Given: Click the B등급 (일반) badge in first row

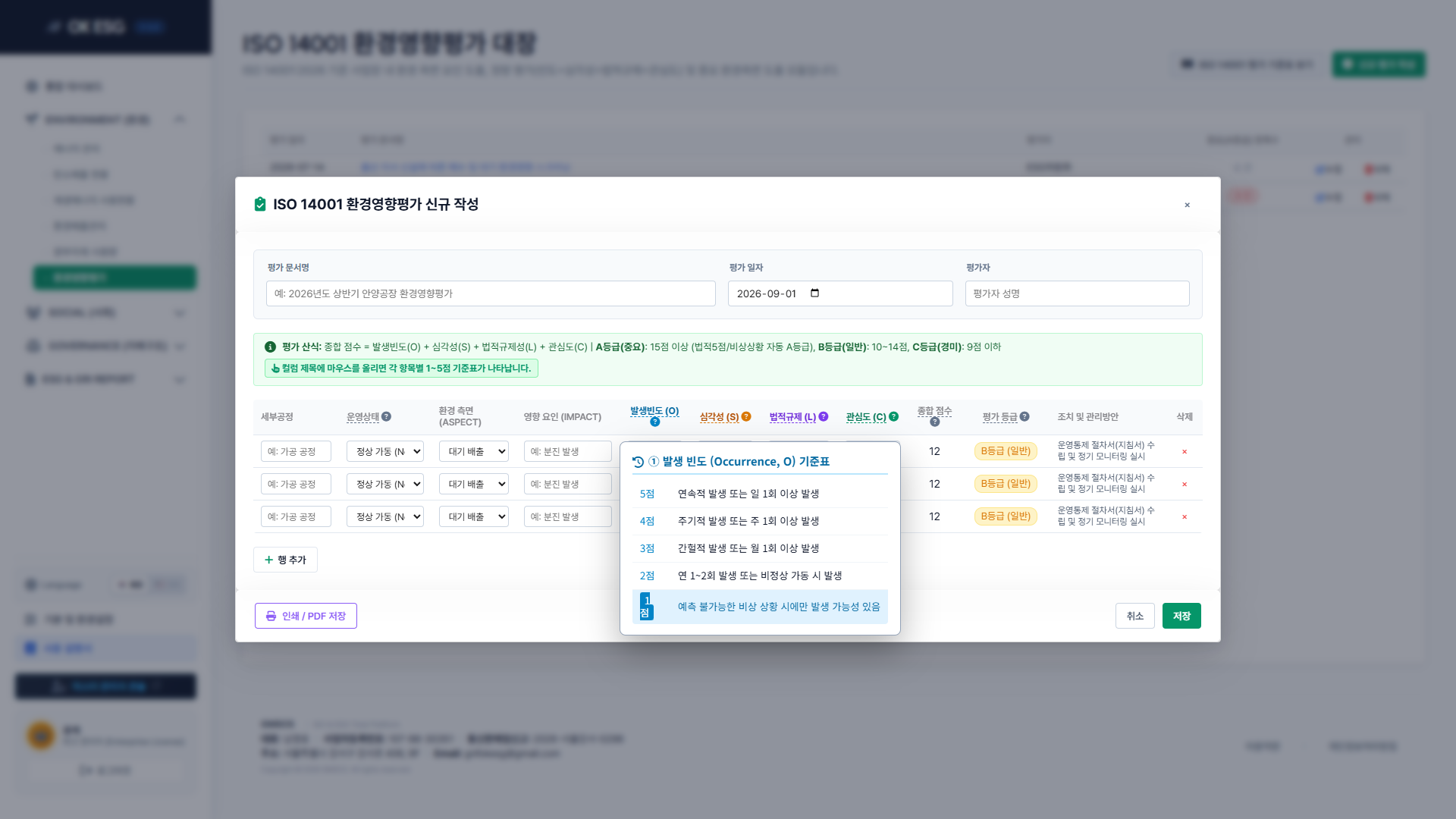Looking at the screenshot, I should click(1006, 450).
